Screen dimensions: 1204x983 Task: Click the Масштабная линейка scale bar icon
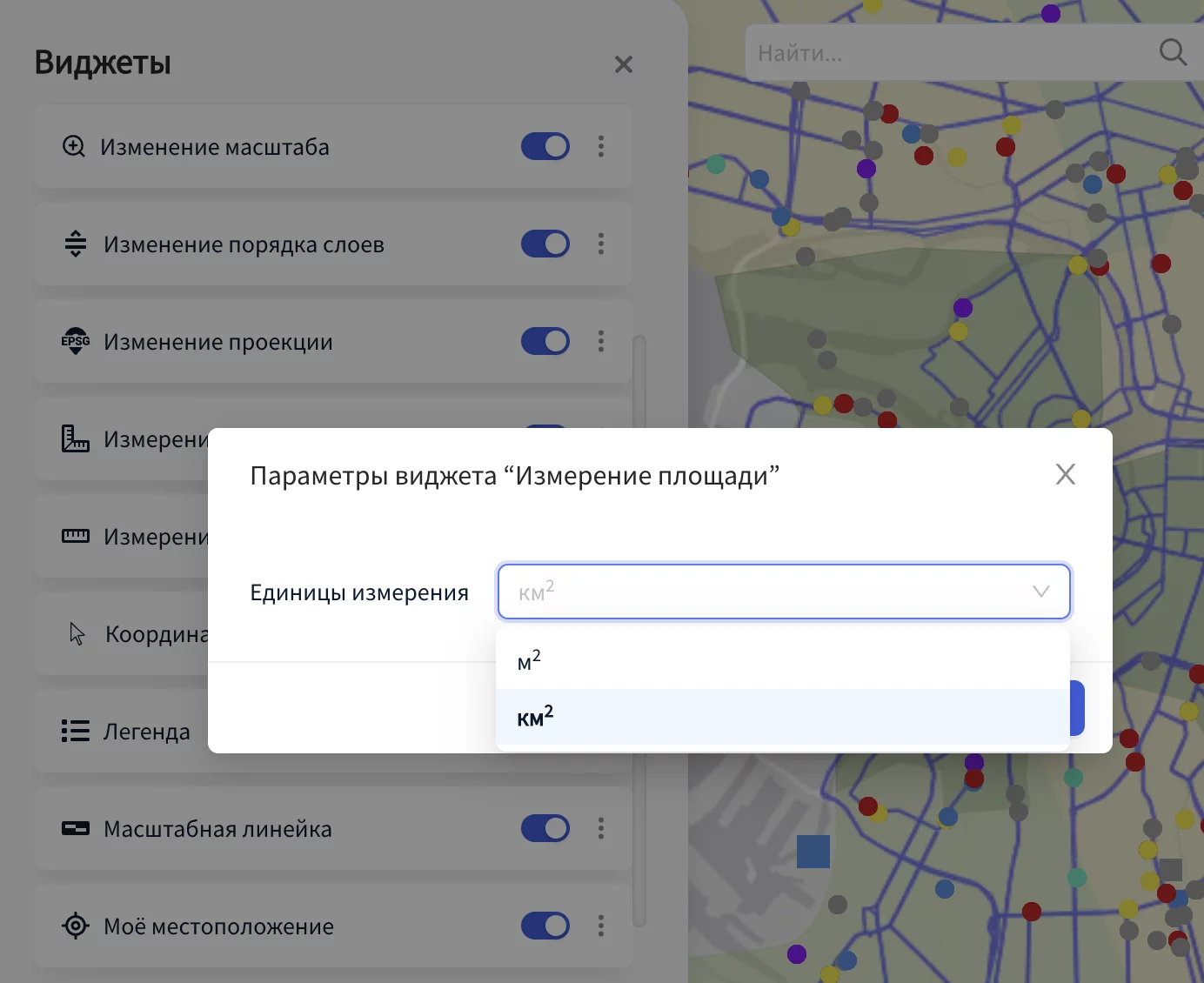76,828
